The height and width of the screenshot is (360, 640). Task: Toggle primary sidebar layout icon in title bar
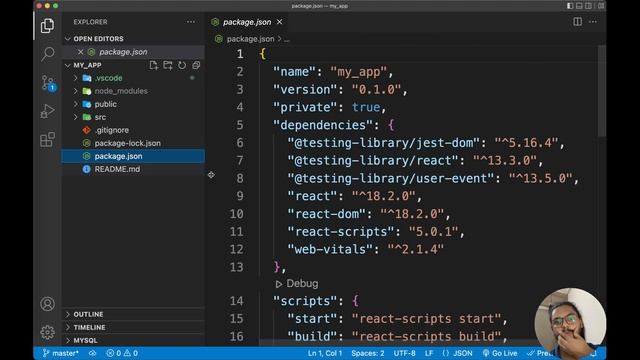570,6
